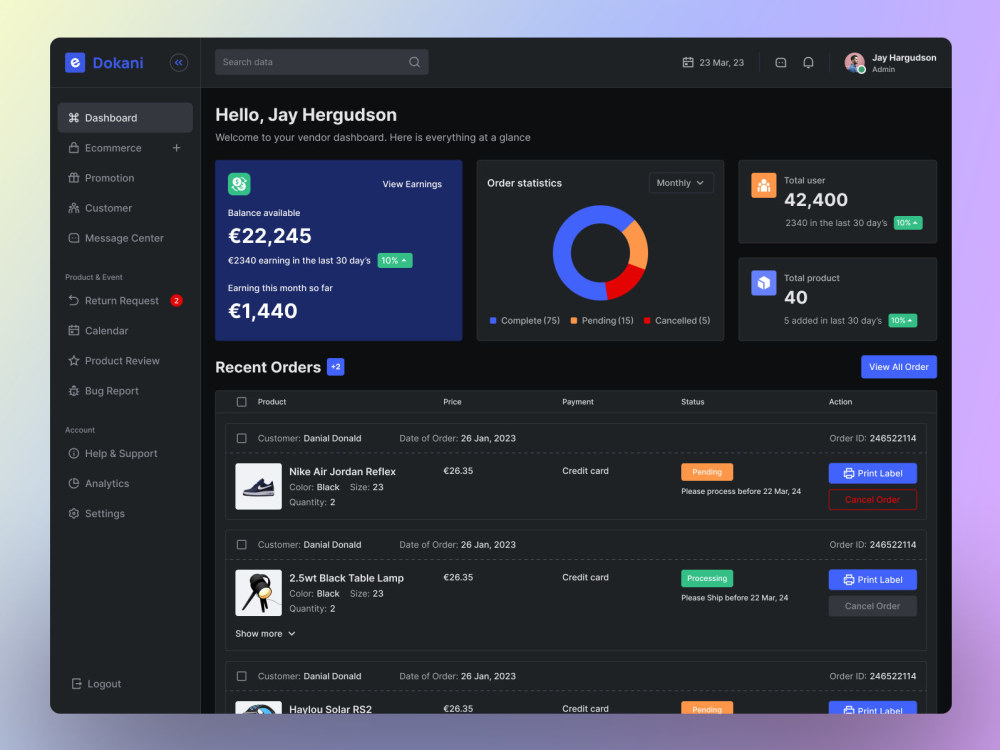Click the Payment column header

point(578,402)
